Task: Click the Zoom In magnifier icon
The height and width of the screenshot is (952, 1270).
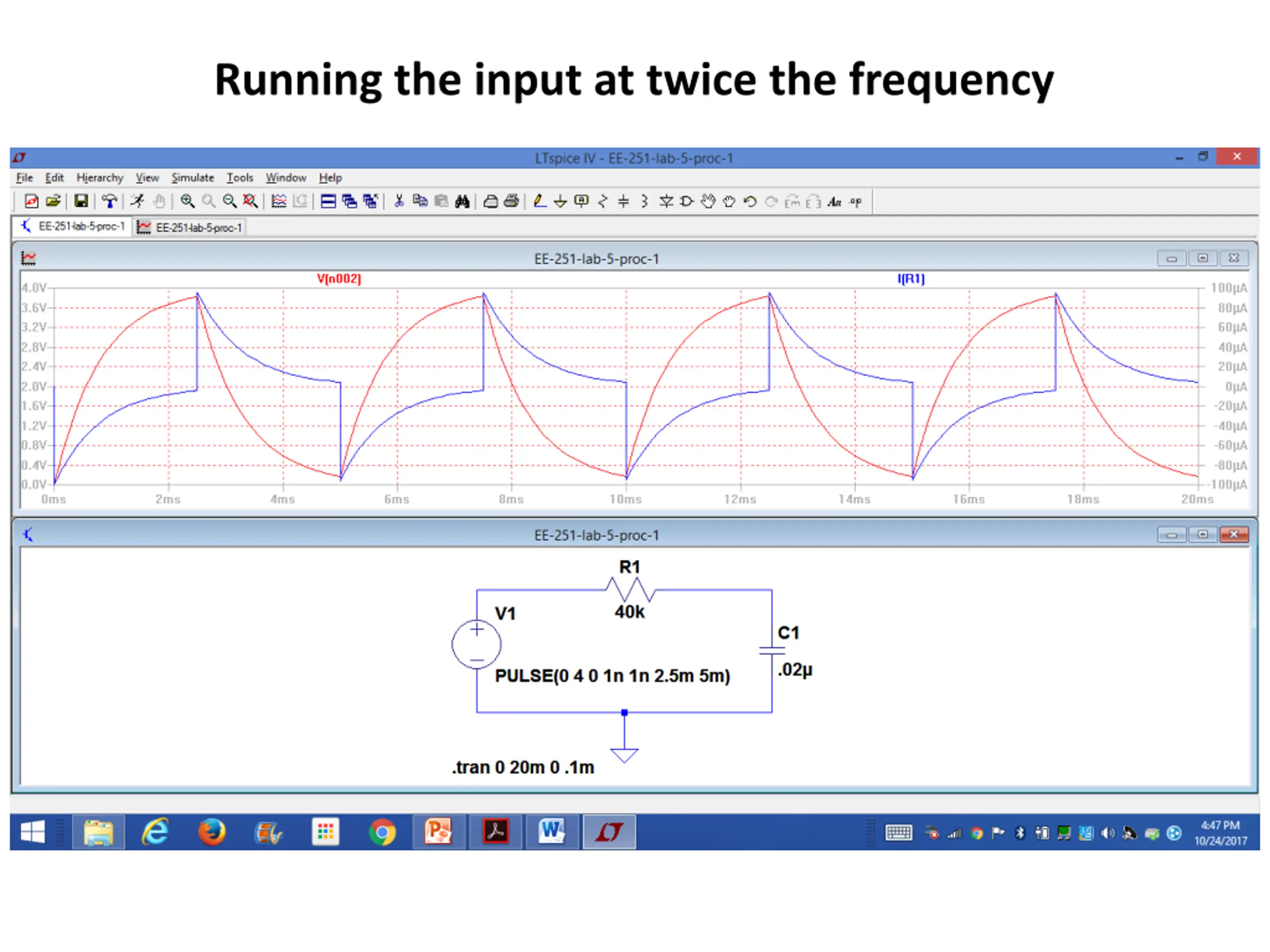Action: click(188, 201)
